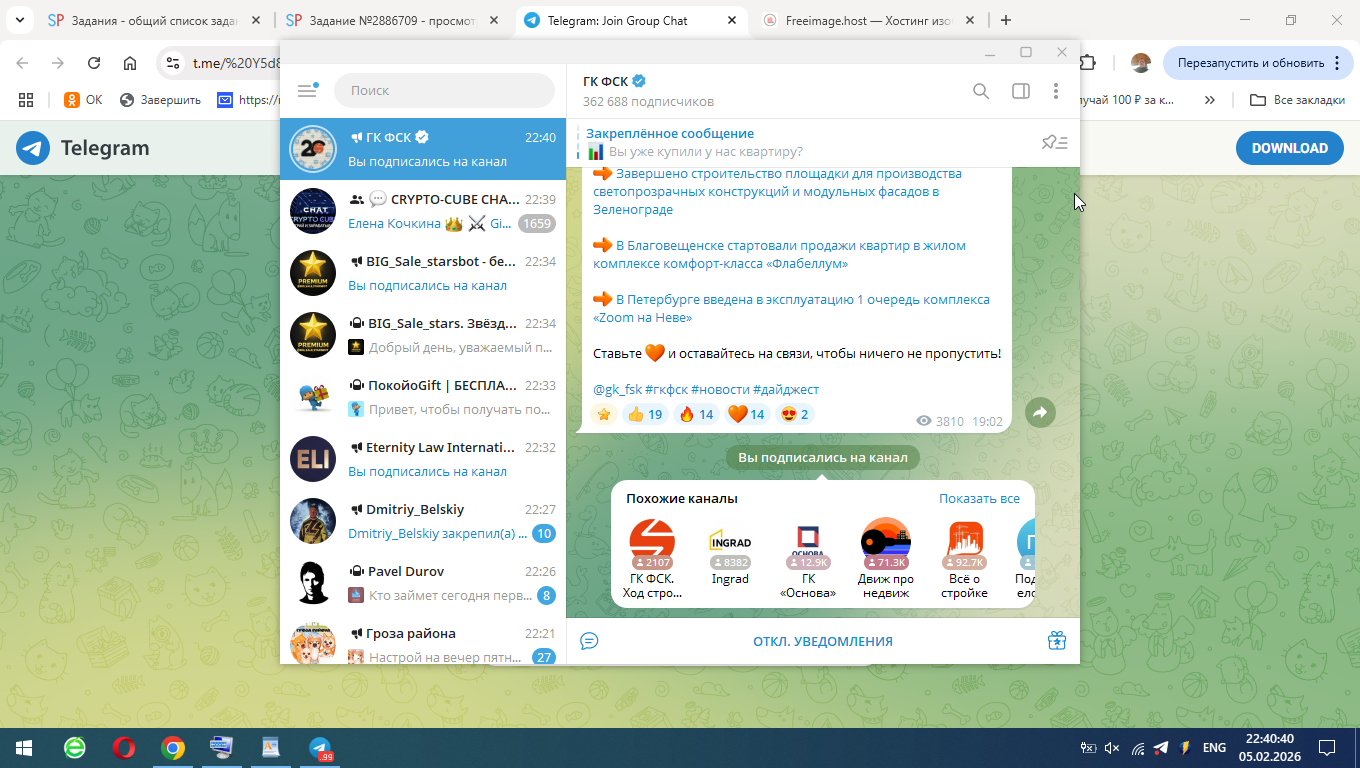Click the blue DOWNLOAD button on web page
The width and height of the screenshot is (1360, 768).
click(1290, 148)
